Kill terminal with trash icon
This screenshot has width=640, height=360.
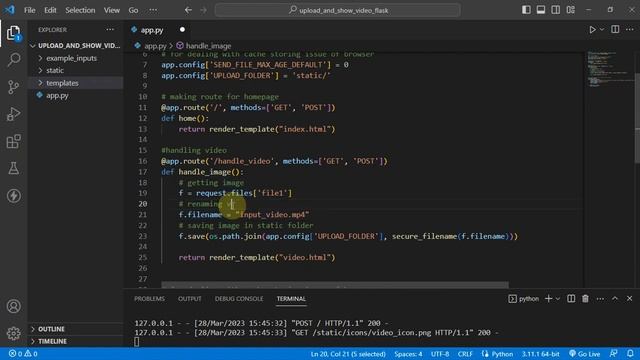[585, 299]
